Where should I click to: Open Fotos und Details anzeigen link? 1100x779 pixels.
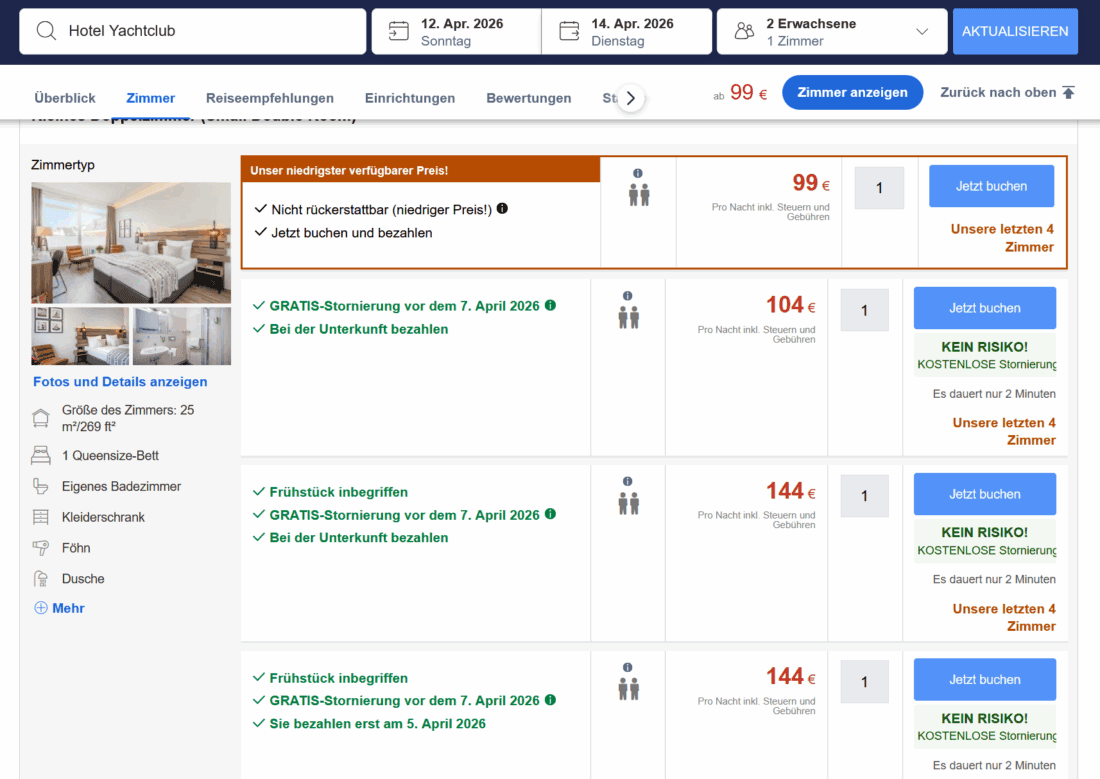(120, 382)
